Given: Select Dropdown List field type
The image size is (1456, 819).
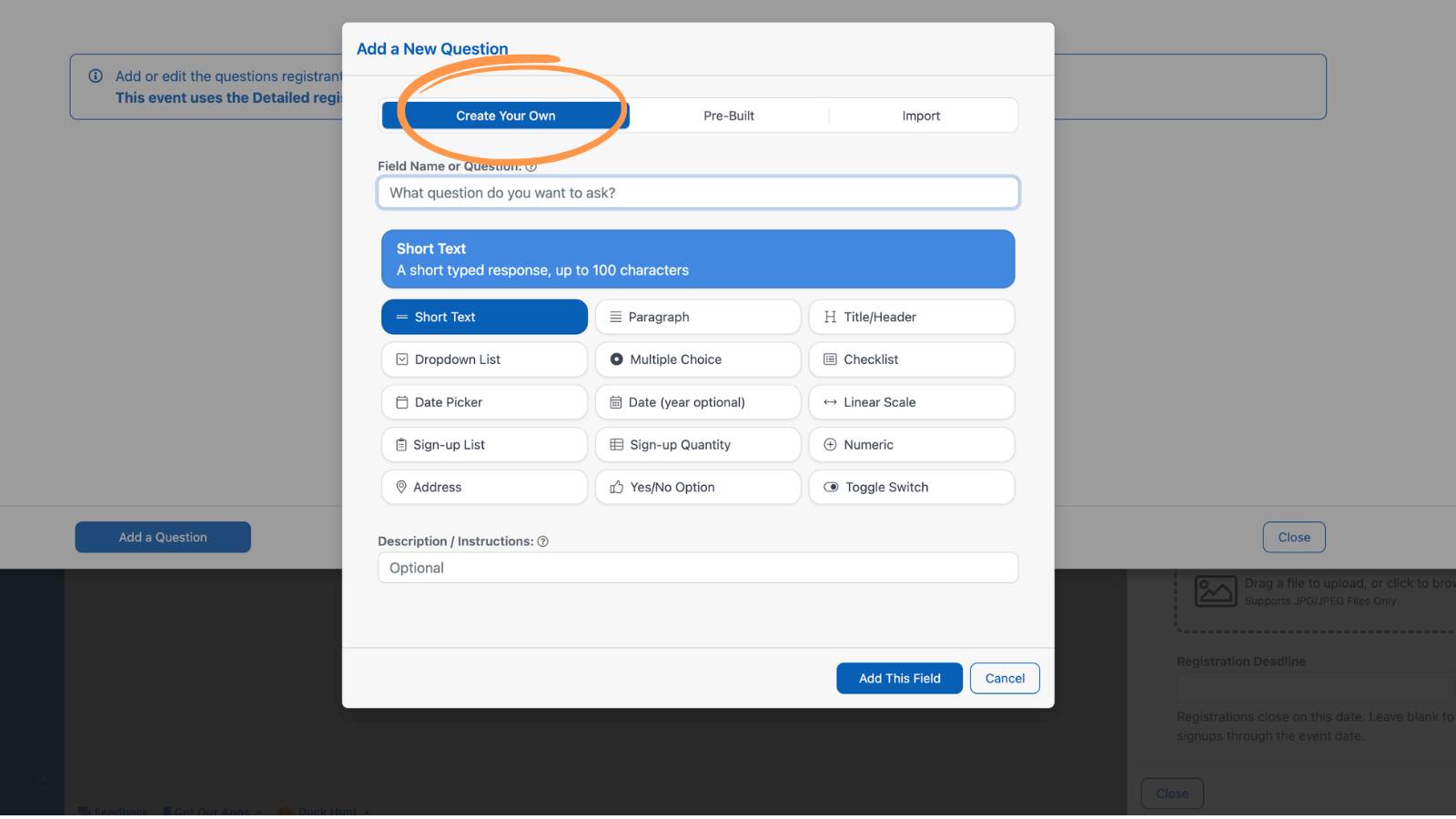Looking at the screenshot, I should coord(484,359).
